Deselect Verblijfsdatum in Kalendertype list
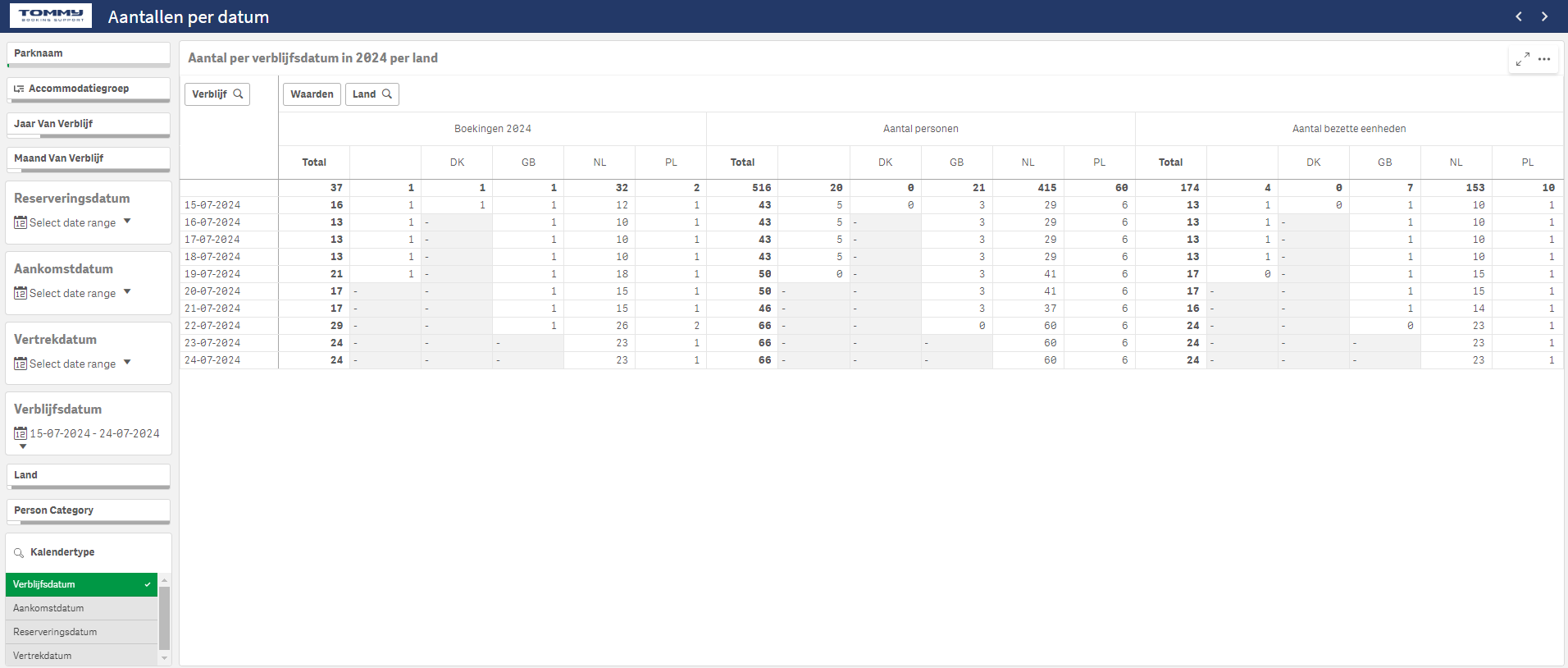 coord(81,584)
